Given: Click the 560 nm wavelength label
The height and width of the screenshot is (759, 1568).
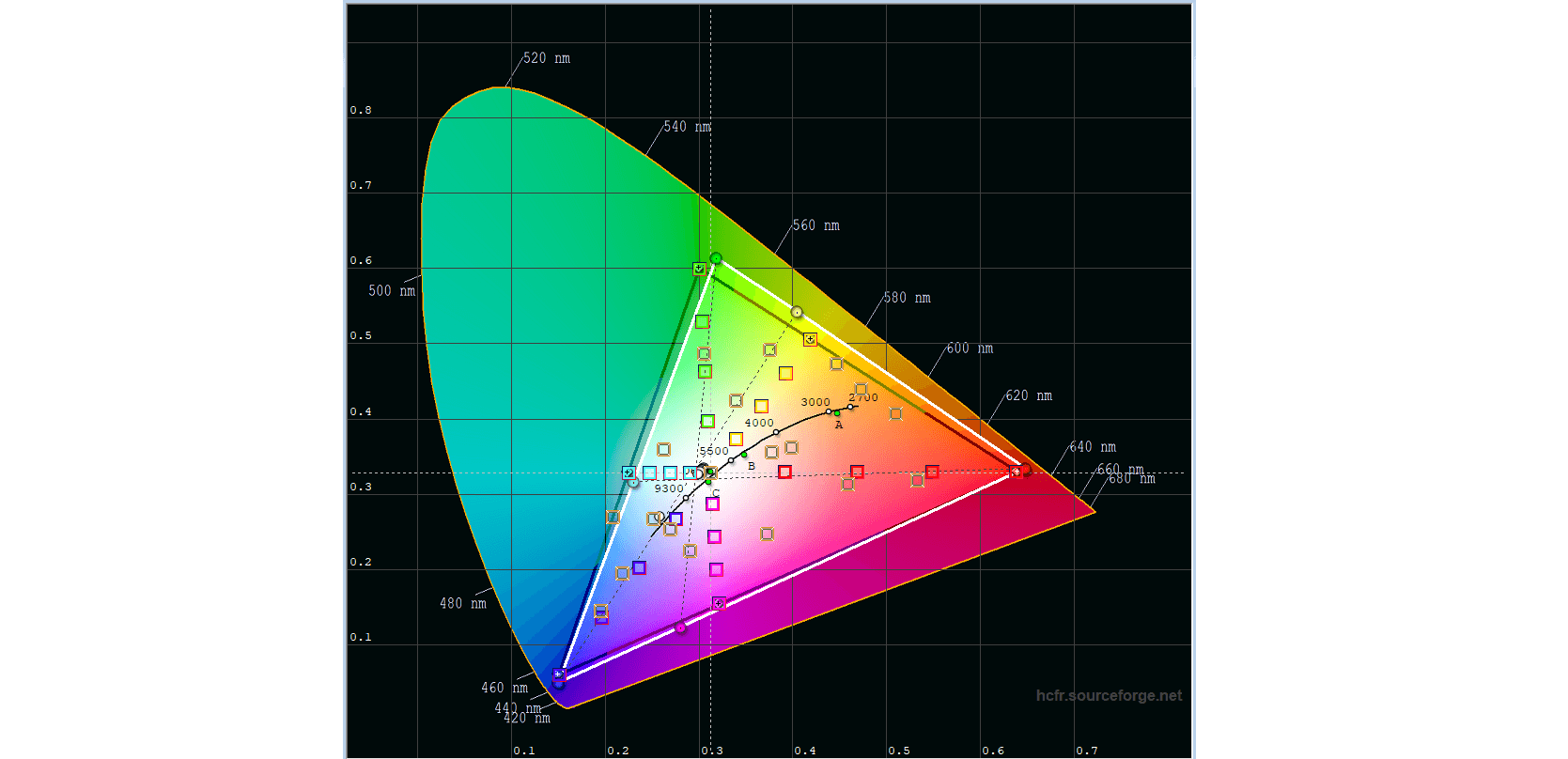Looking at the screenshot, I should (x=815, y=225).
